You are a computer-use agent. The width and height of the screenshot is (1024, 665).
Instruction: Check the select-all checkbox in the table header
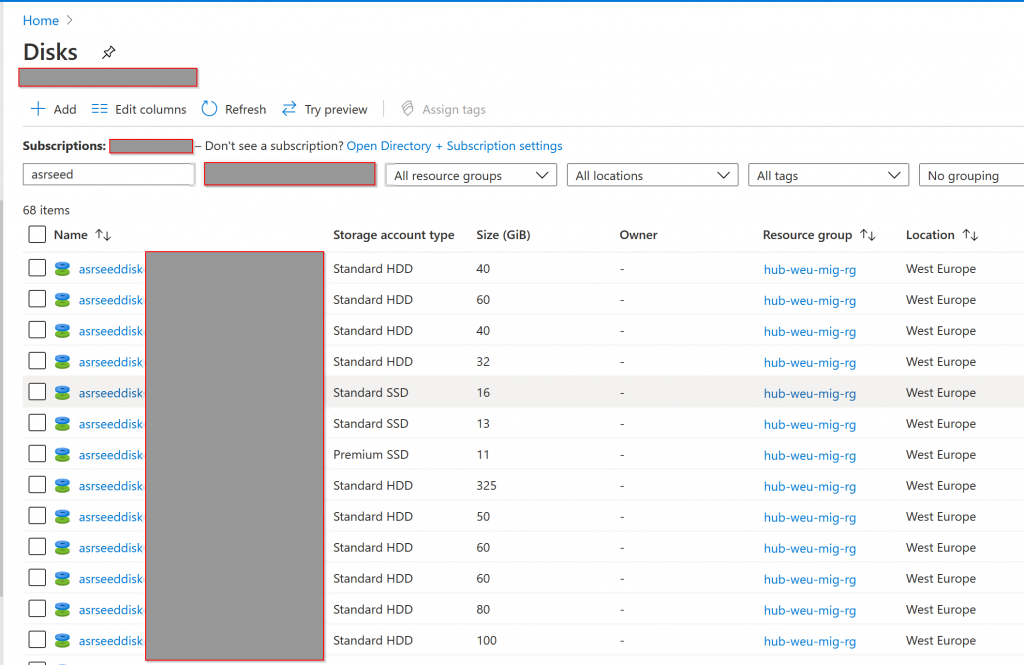click(39, 234)
